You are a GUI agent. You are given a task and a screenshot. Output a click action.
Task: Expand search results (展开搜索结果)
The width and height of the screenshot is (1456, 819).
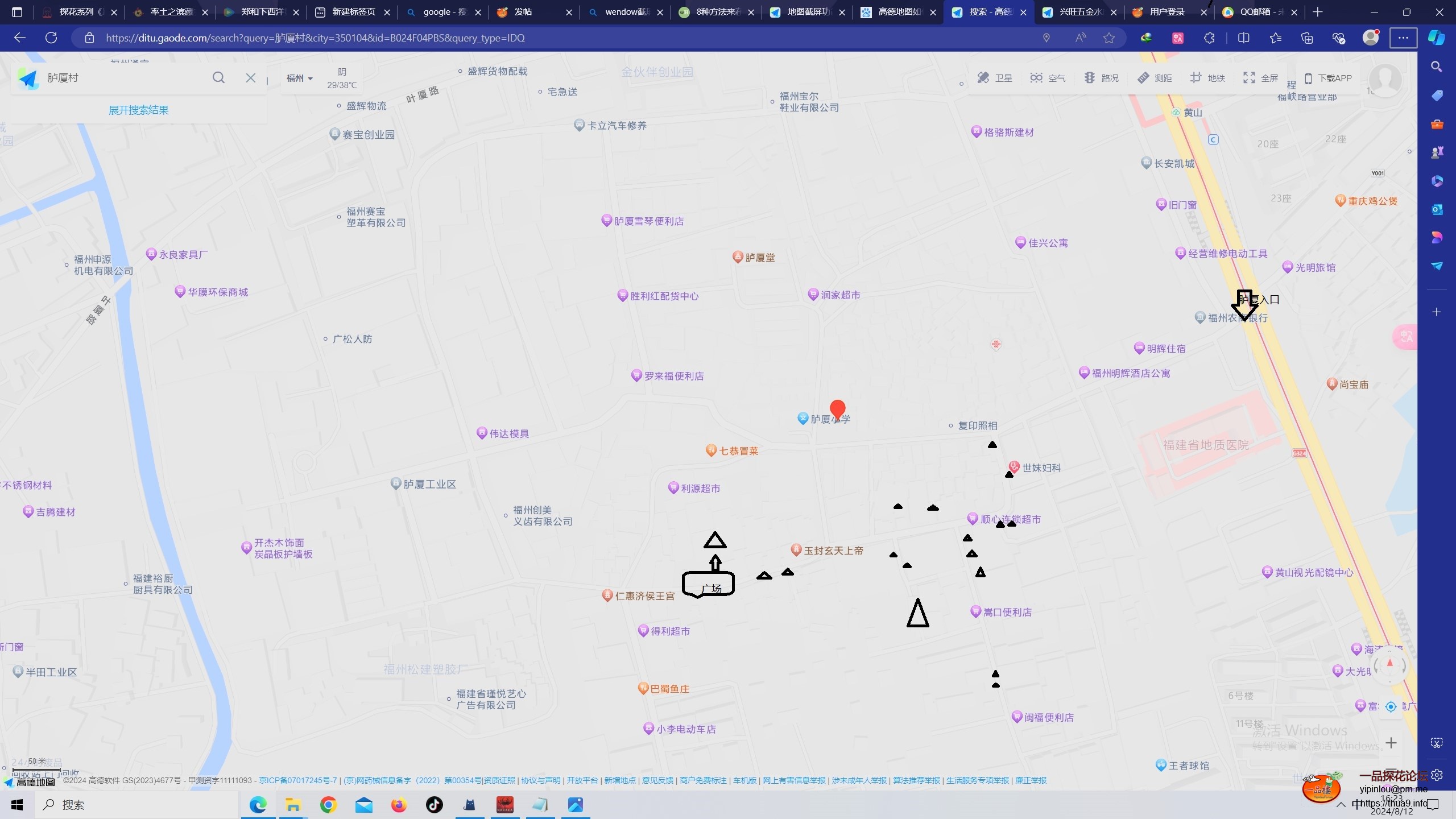pos(139,110)
